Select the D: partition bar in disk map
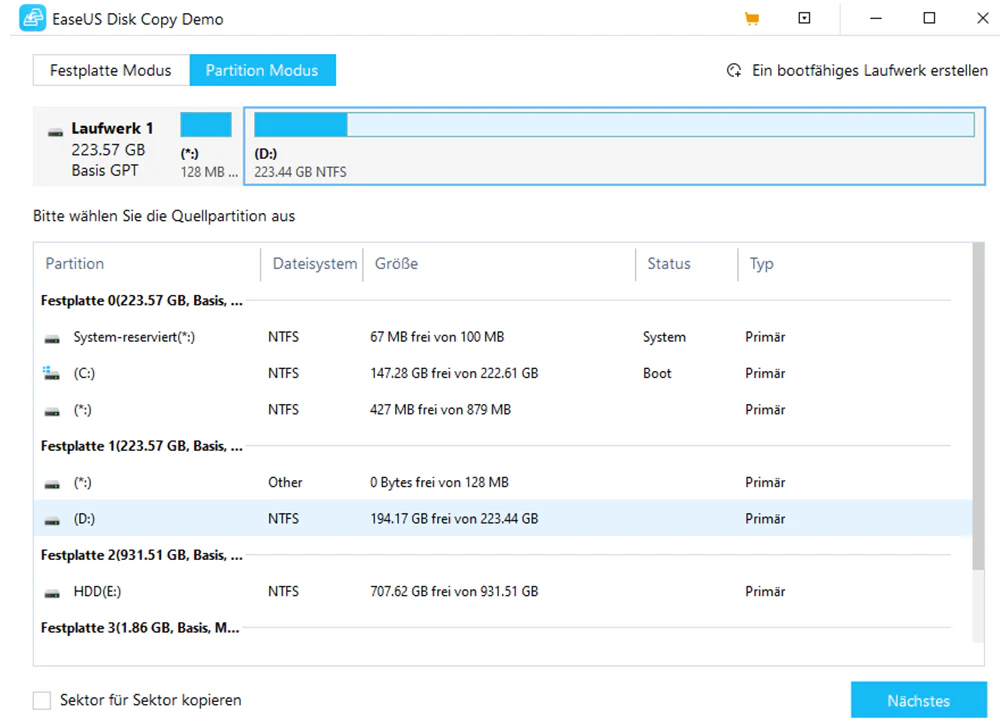 click(614, 146)
